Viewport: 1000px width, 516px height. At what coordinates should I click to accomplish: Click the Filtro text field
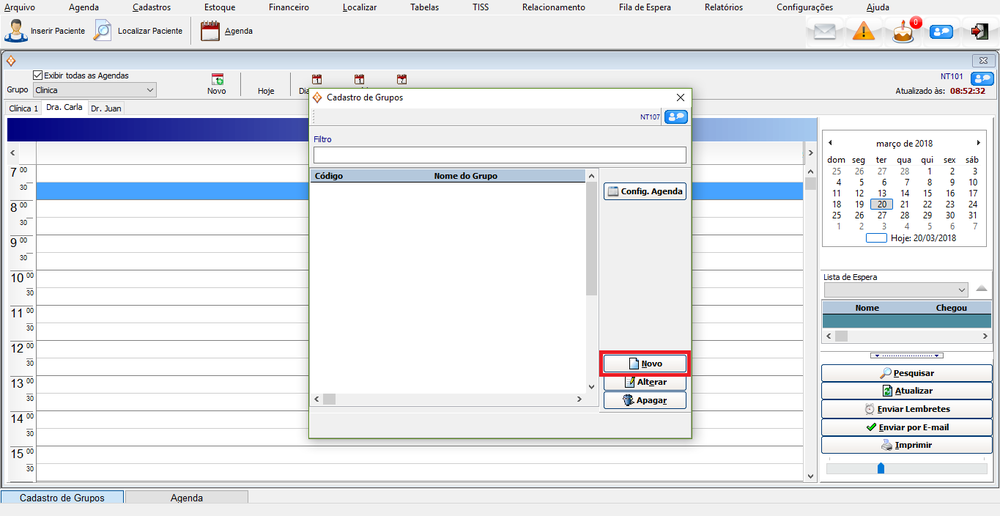tap(499, 155)
